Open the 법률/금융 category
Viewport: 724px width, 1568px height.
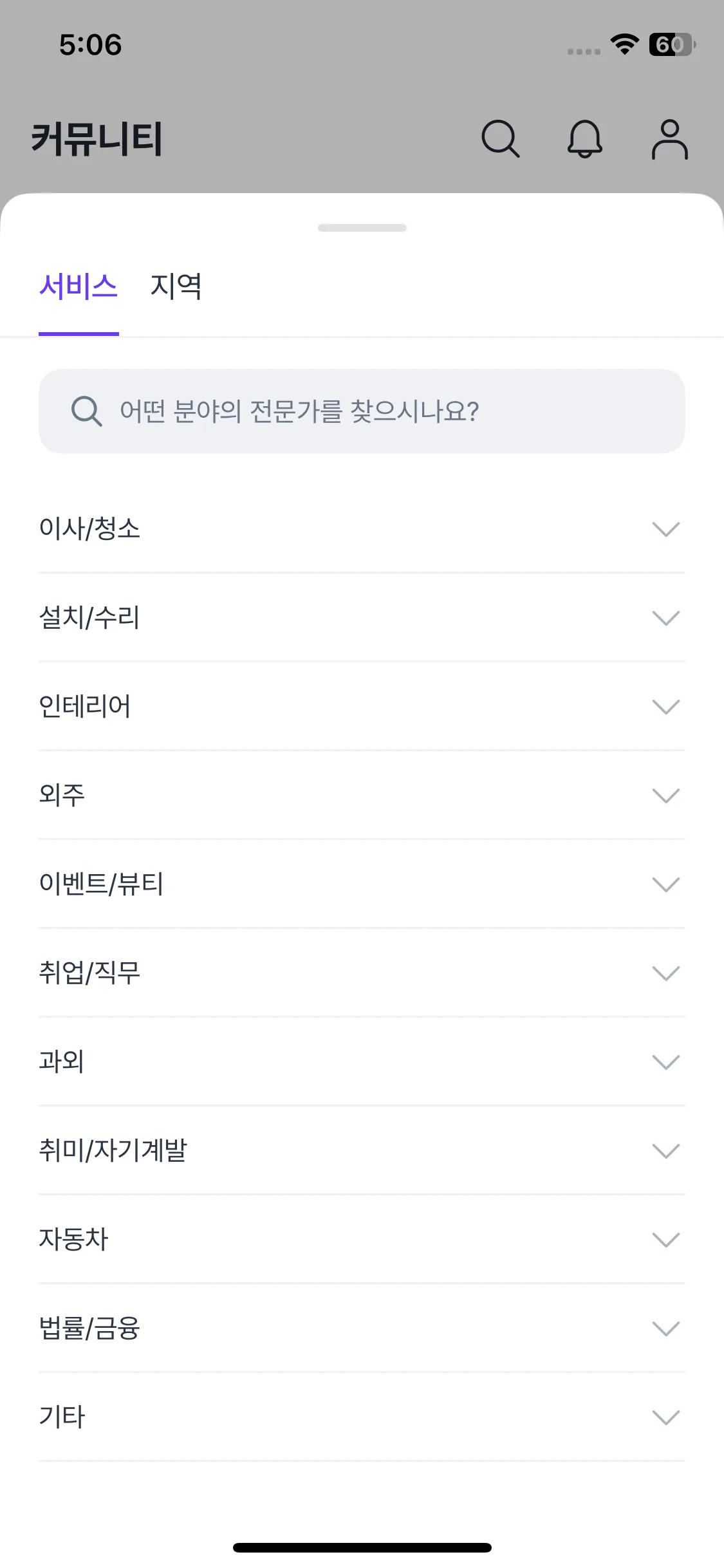(362, 1329)
